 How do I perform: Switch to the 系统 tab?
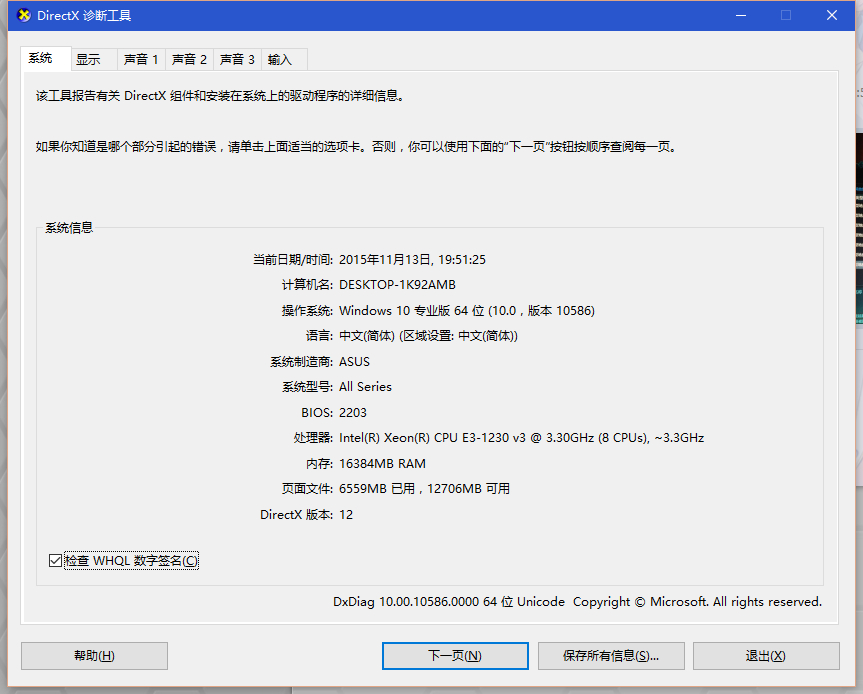point(46,58)
